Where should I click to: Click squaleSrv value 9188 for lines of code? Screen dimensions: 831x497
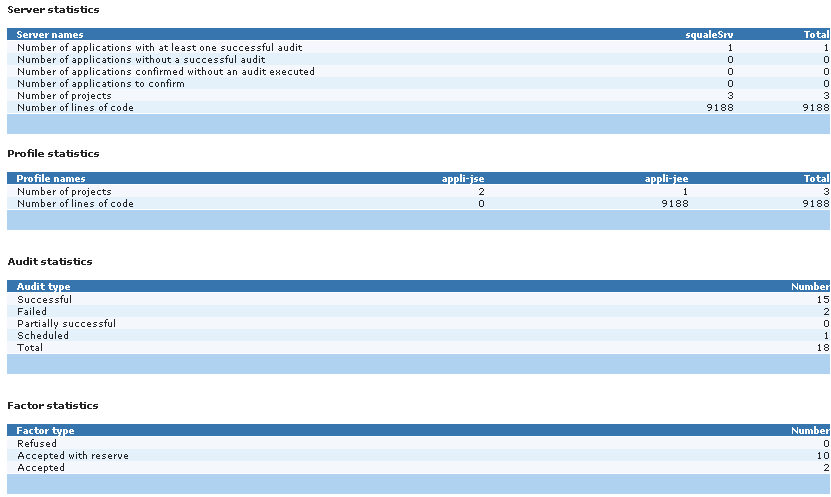tap(720, 108)
